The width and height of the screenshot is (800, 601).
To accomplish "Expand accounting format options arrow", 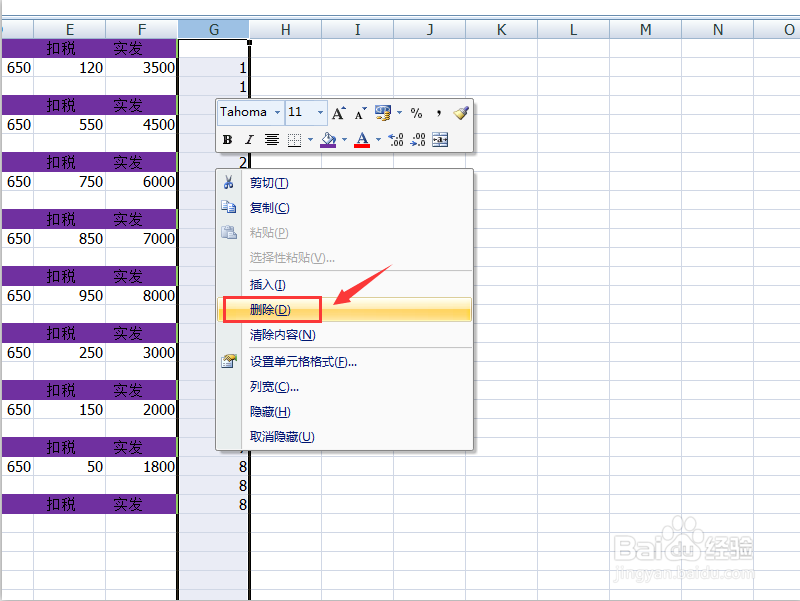I will [399, 112].
